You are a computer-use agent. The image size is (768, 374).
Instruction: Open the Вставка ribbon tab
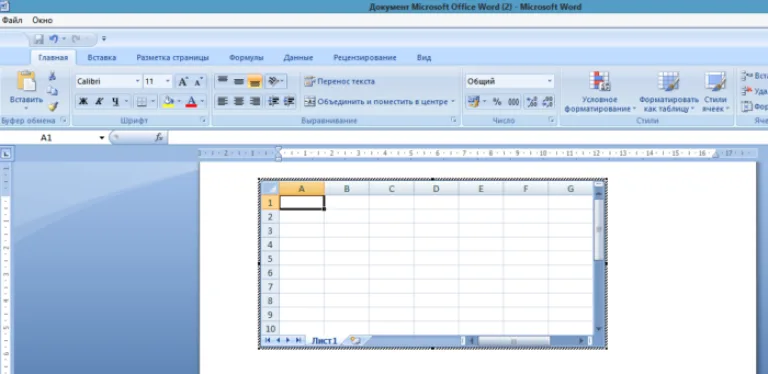102,57
